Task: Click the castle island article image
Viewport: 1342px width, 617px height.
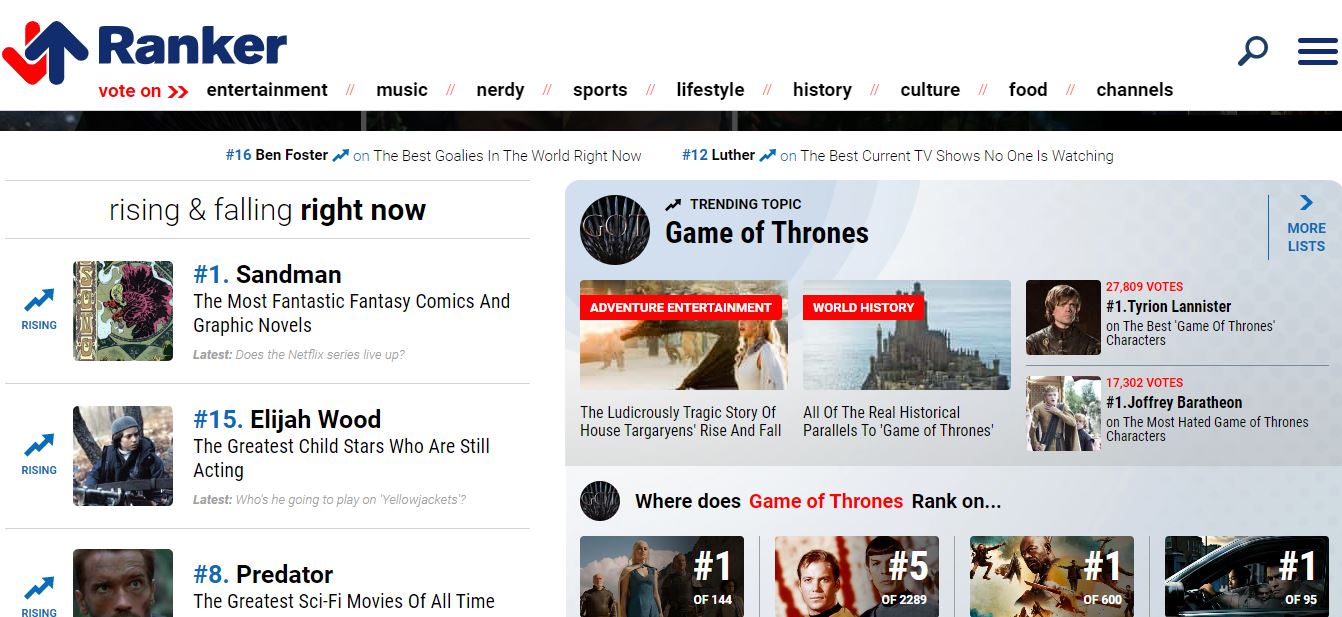Action: (x=907, y=335)
